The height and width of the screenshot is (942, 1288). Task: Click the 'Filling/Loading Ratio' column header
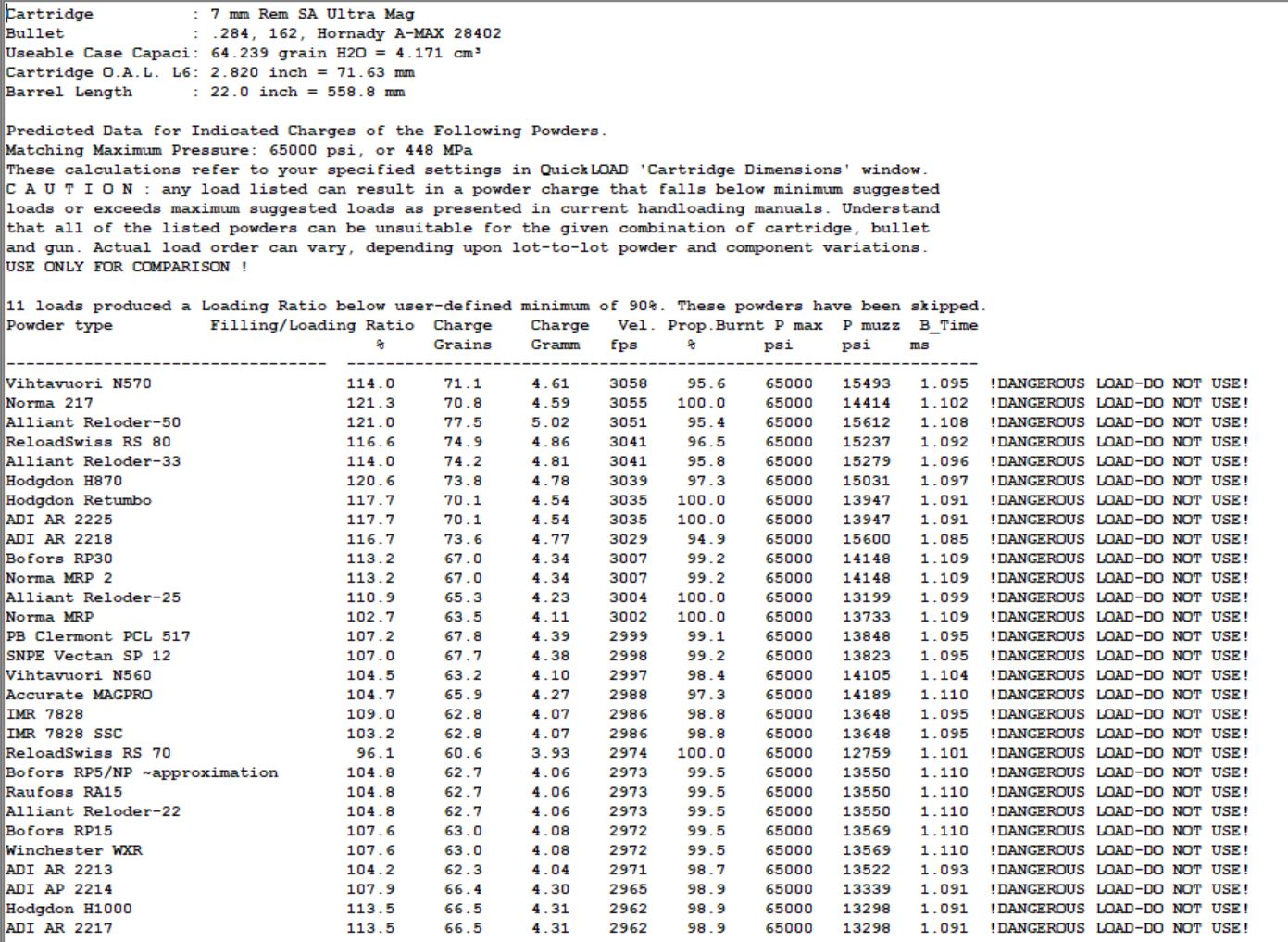coord(312,325)
